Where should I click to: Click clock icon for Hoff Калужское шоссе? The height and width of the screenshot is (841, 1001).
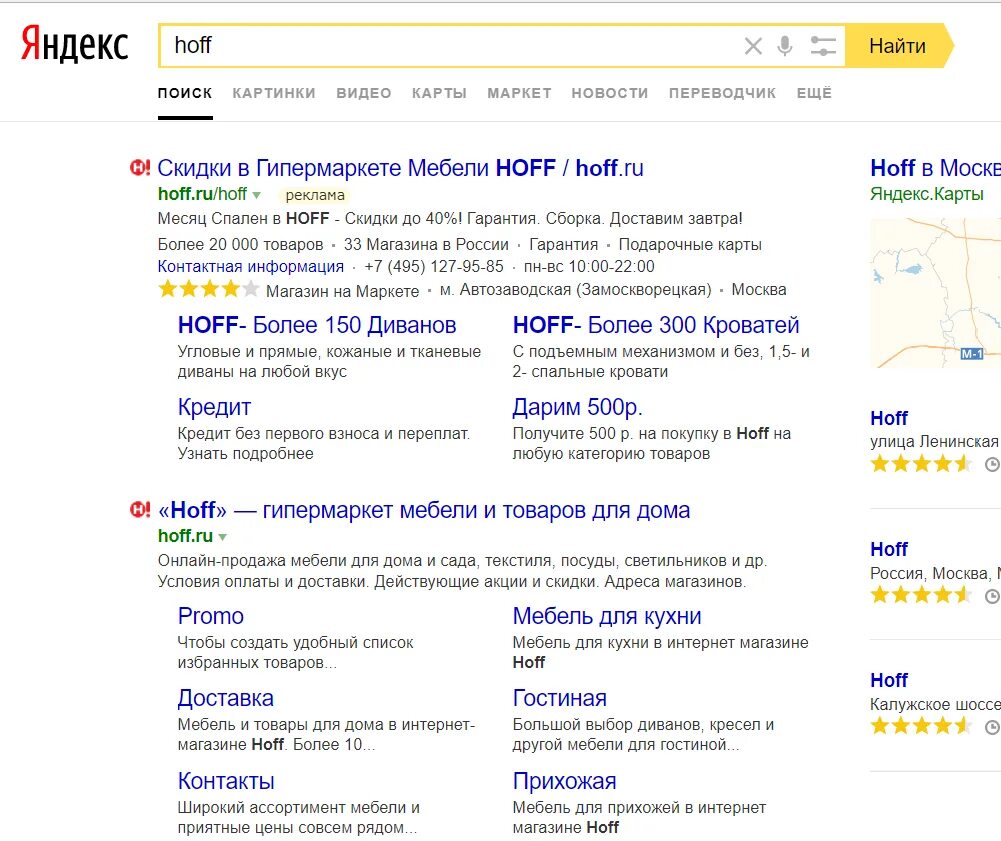pos(992,727)
